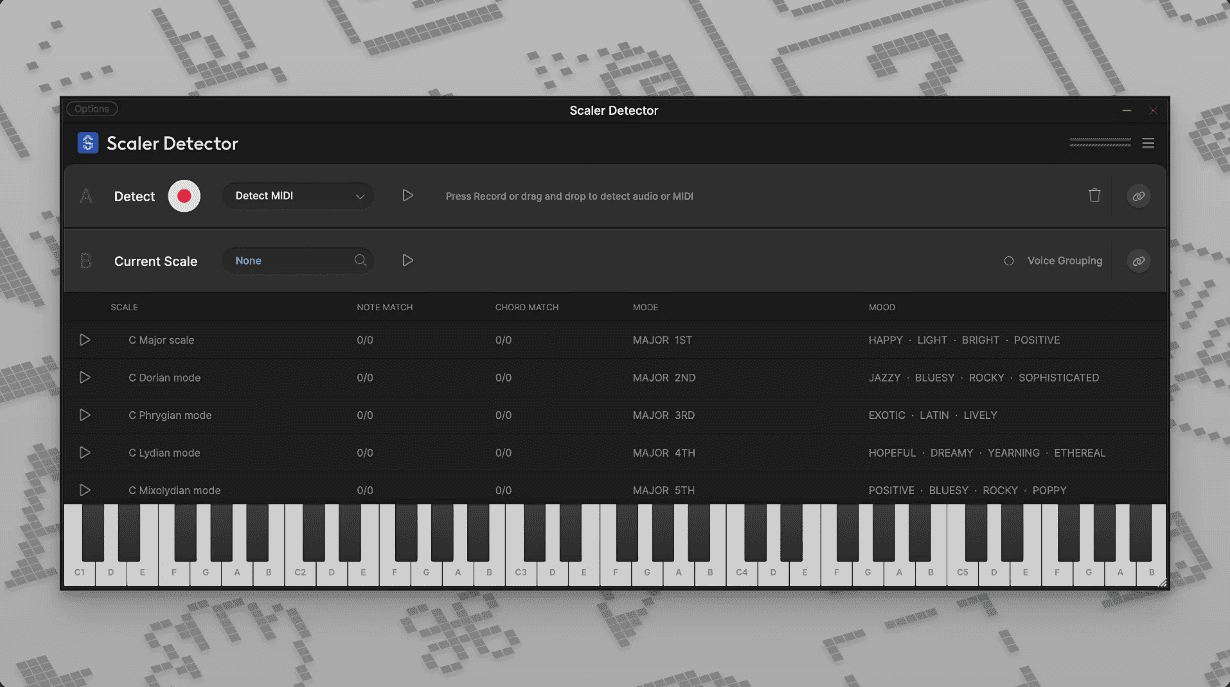Click the B section label icon

click(x=86, y=261)
